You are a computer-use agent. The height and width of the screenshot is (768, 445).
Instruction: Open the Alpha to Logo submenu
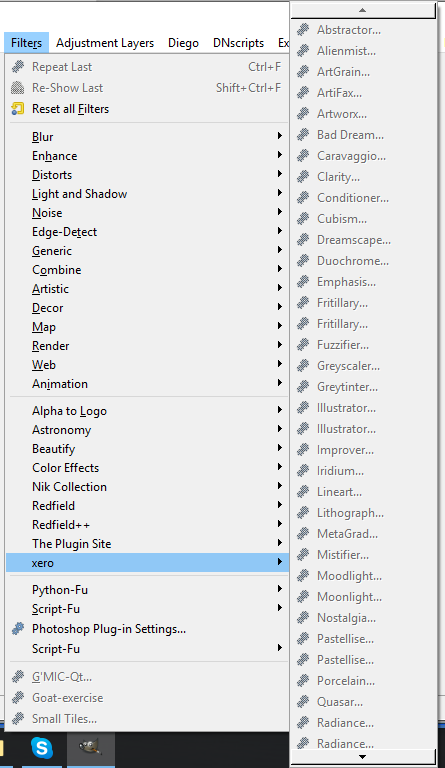[x=147, y=411]
